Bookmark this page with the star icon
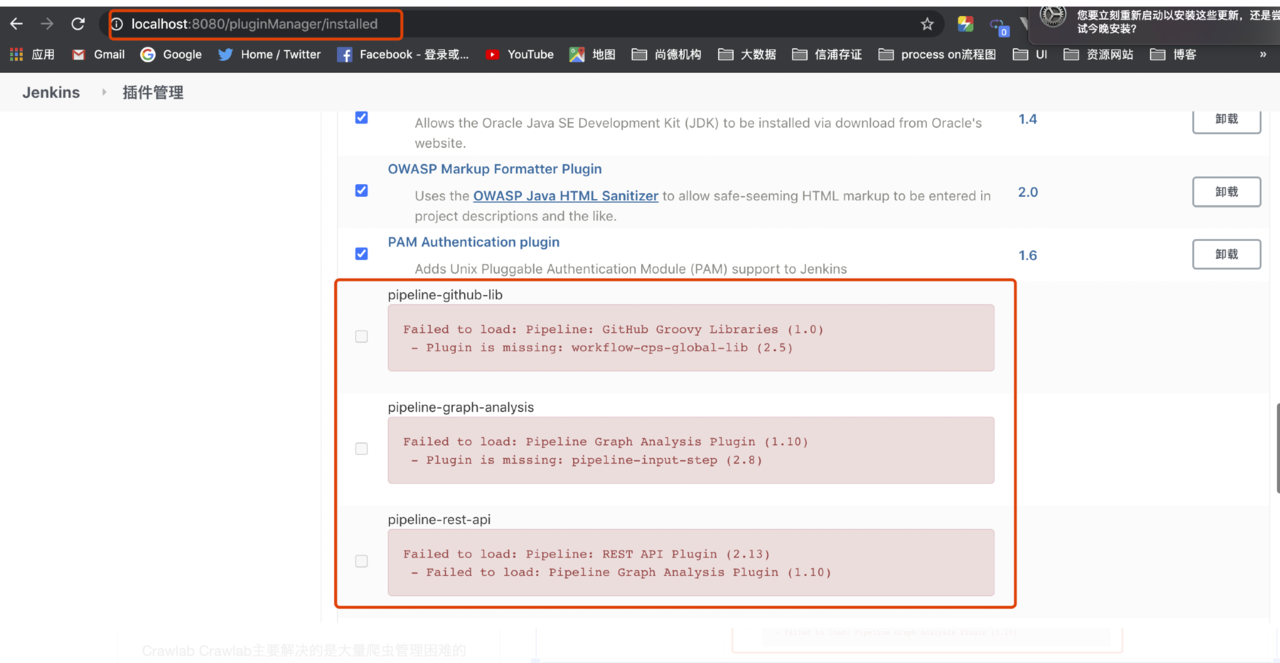This screenshot has width=1280, height=663. 927,24
